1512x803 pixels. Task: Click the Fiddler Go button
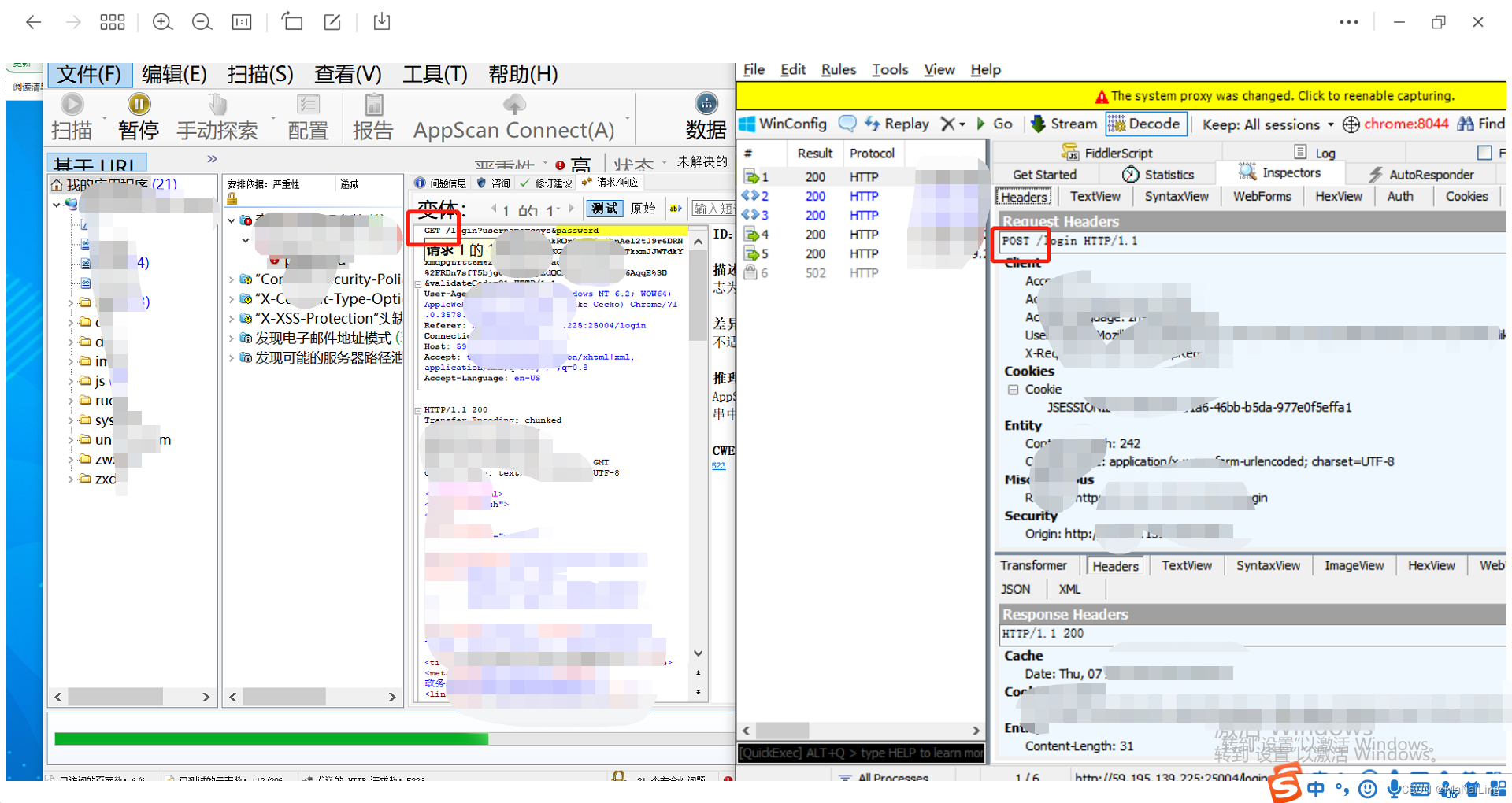pos(995,124)
